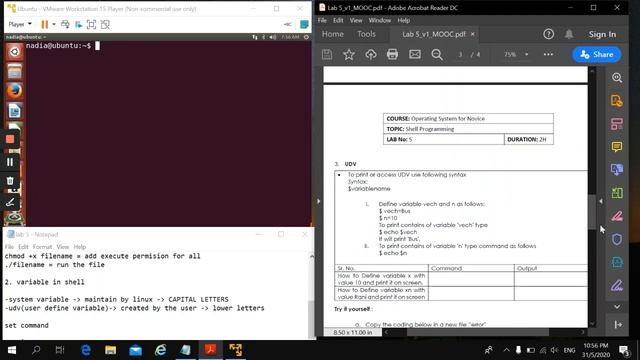The image size is (640, 360).
Task: Open the teal tool below the shield icon
Action: coord(617,262)
